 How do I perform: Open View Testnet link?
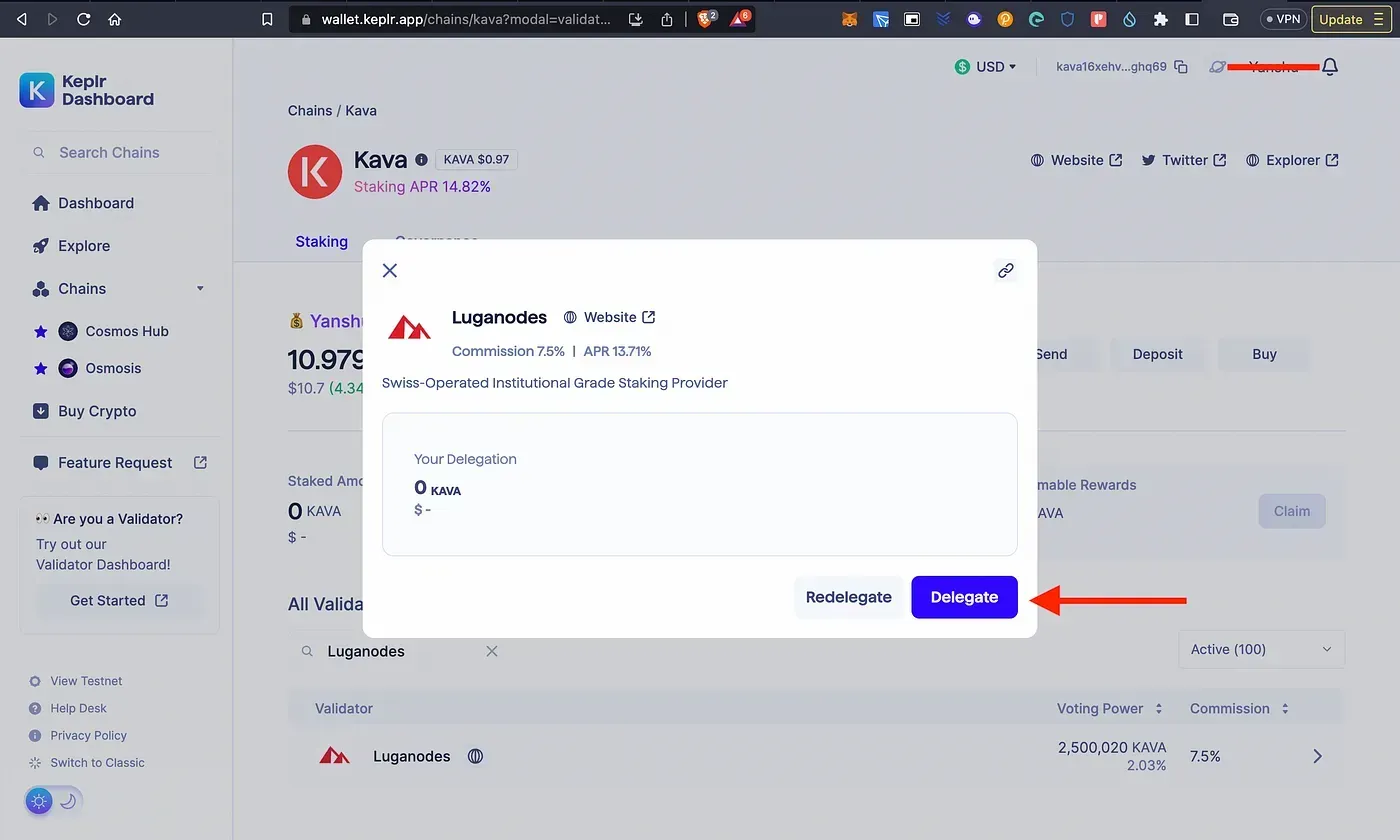click(x=77, y=681)
